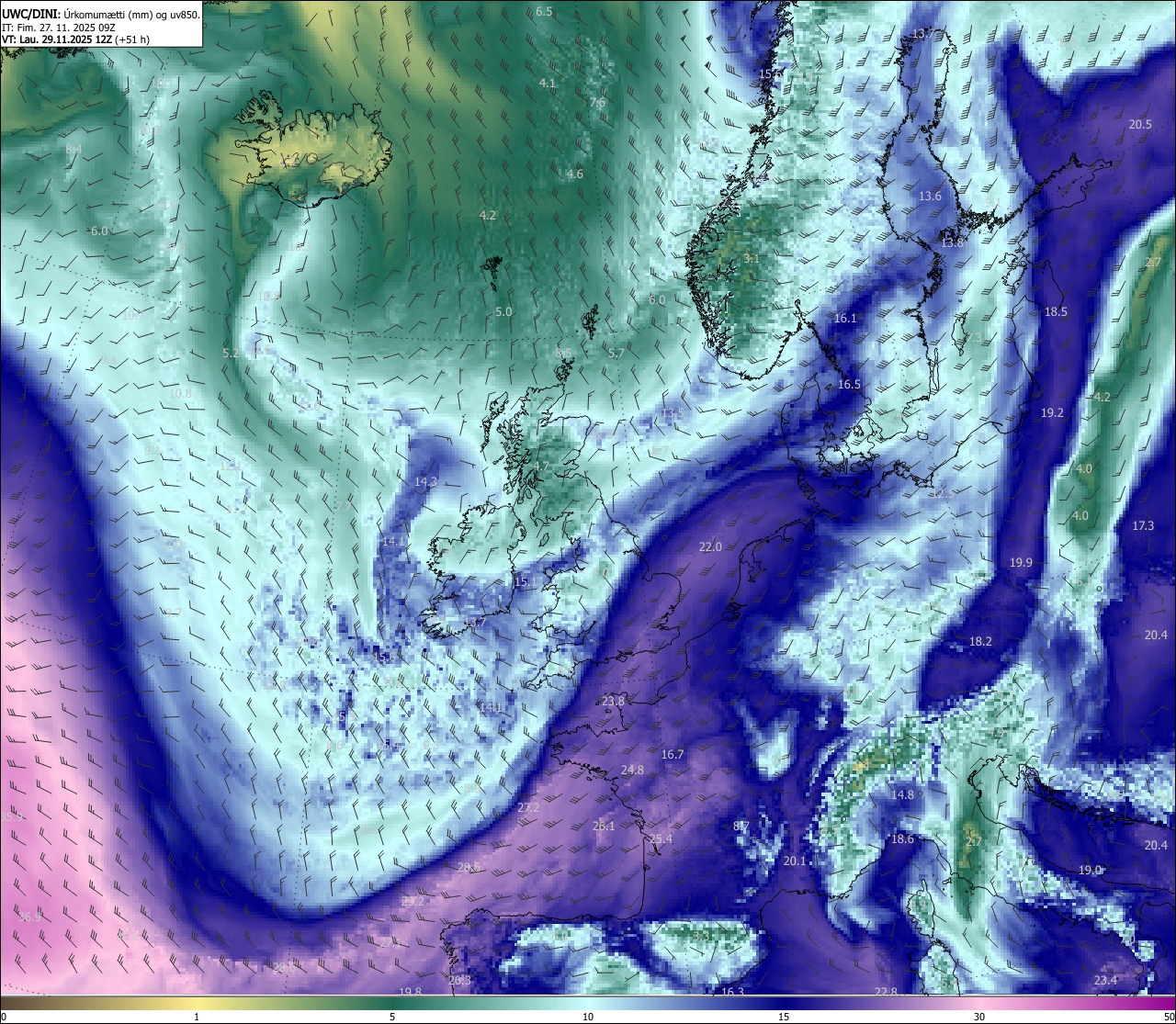Click the 0 tick on the color scale
The height and width of the screenshot is (1024, 1176).
point(4,1017)
